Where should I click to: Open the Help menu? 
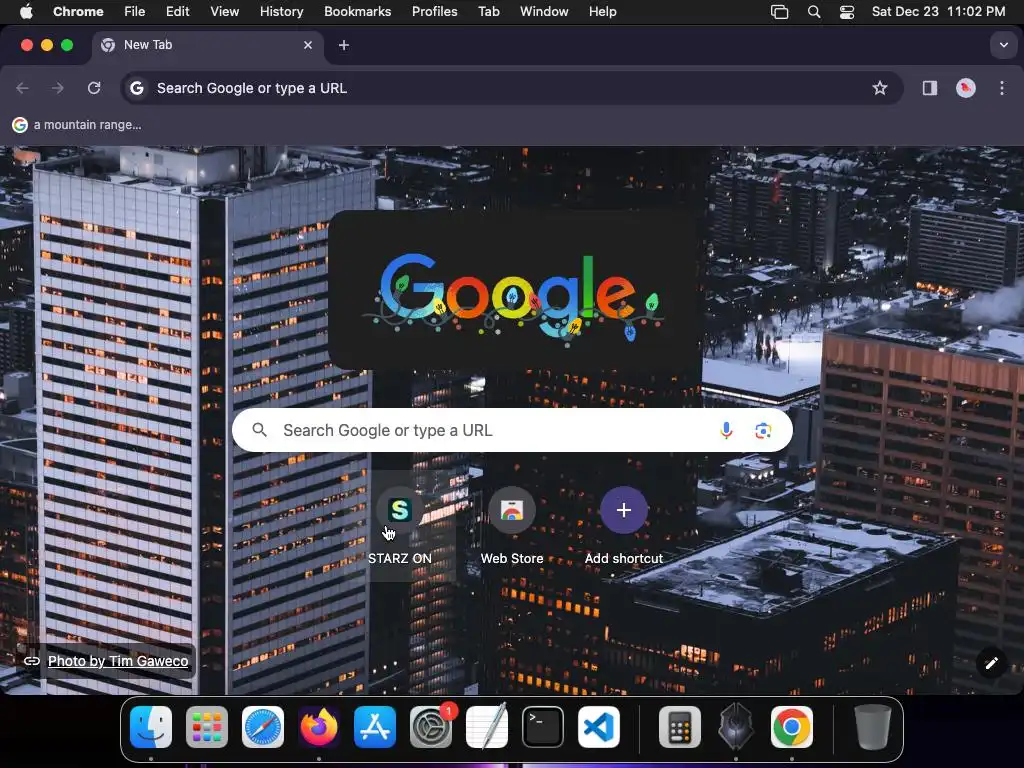pos(602,12)
